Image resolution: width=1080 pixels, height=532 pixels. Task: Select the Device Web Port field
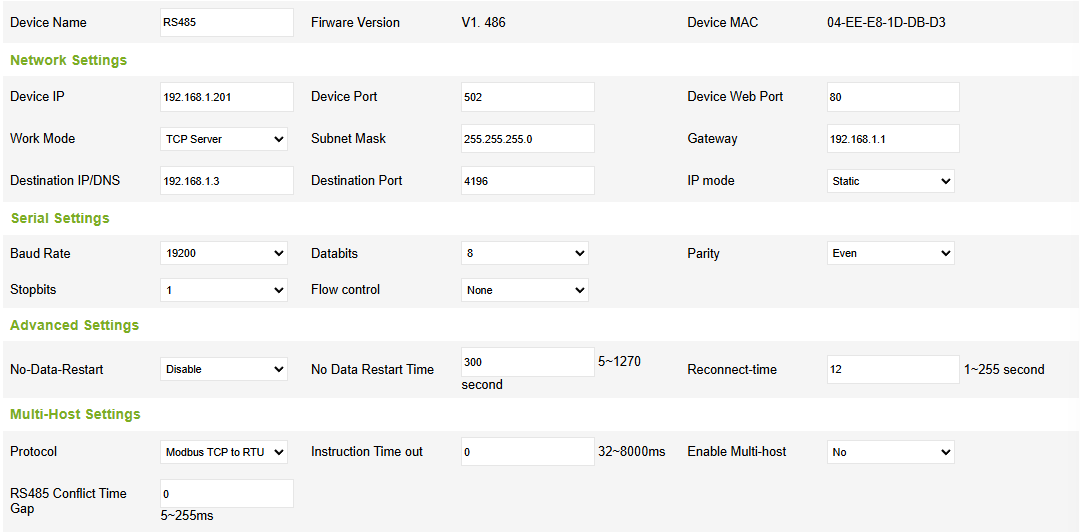[893, 97]
